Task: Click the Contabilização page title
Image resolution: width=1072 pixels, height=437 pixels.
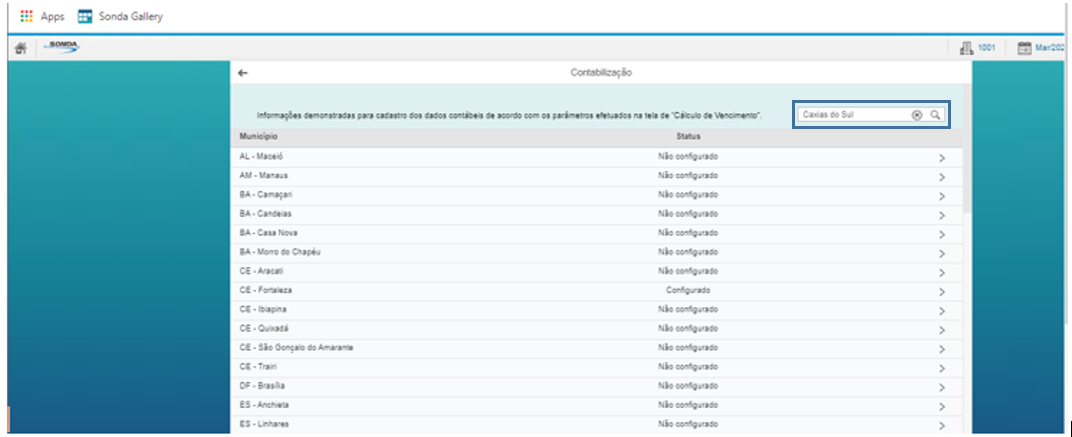Action: click(601, 72)
